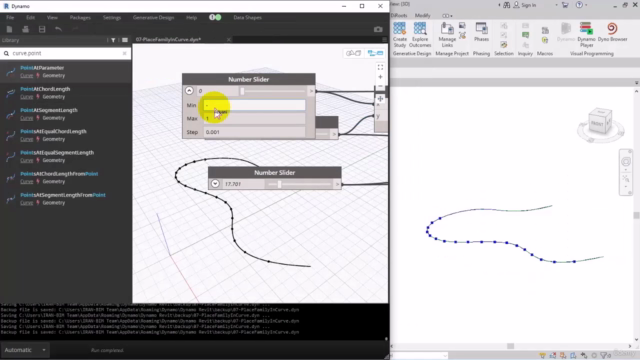Click Phases in Revit ribbon
This screenshot has height=360, width=640.
pyautogui.click(x=481, y=32)
